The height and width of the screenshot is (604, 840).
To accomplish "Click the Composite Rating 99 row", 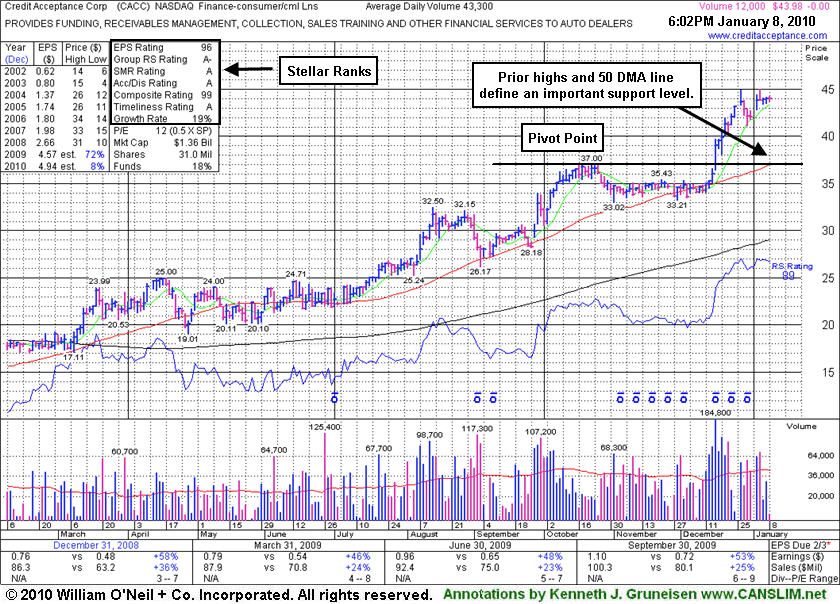I will click(x=162, y=95).
